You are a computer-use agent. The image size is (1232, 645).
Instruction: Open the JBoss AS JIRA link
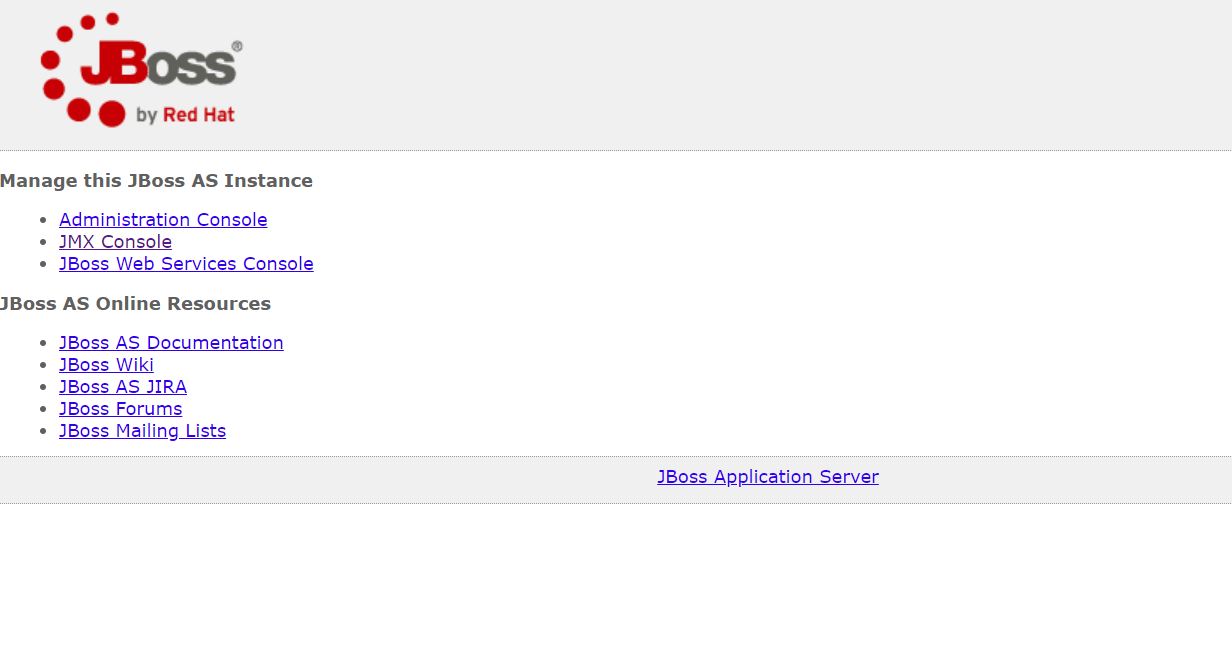click(x=123, y=387)
